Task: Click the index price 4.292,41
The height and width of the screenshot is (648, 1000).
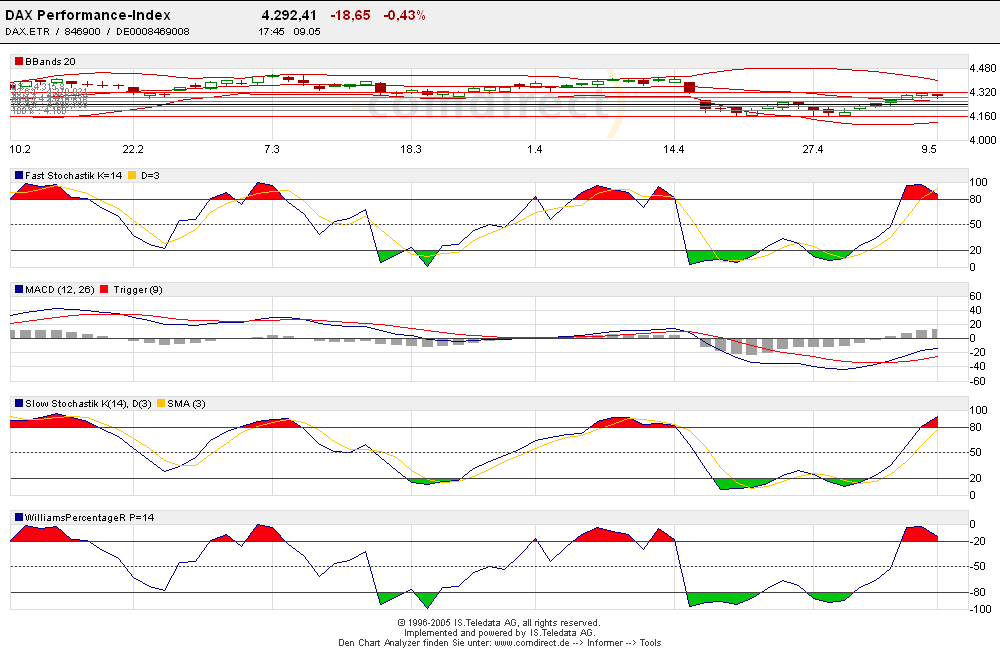Action: tap(289, 15)
